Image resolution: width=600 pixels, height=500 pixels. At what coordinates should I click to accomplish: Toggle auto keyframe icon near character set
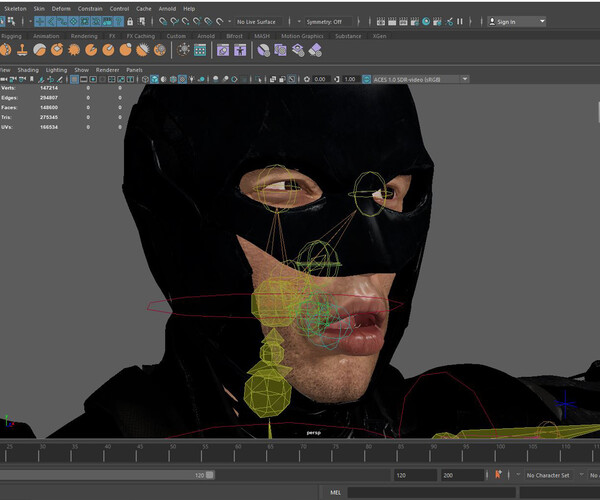pos(498,475)
